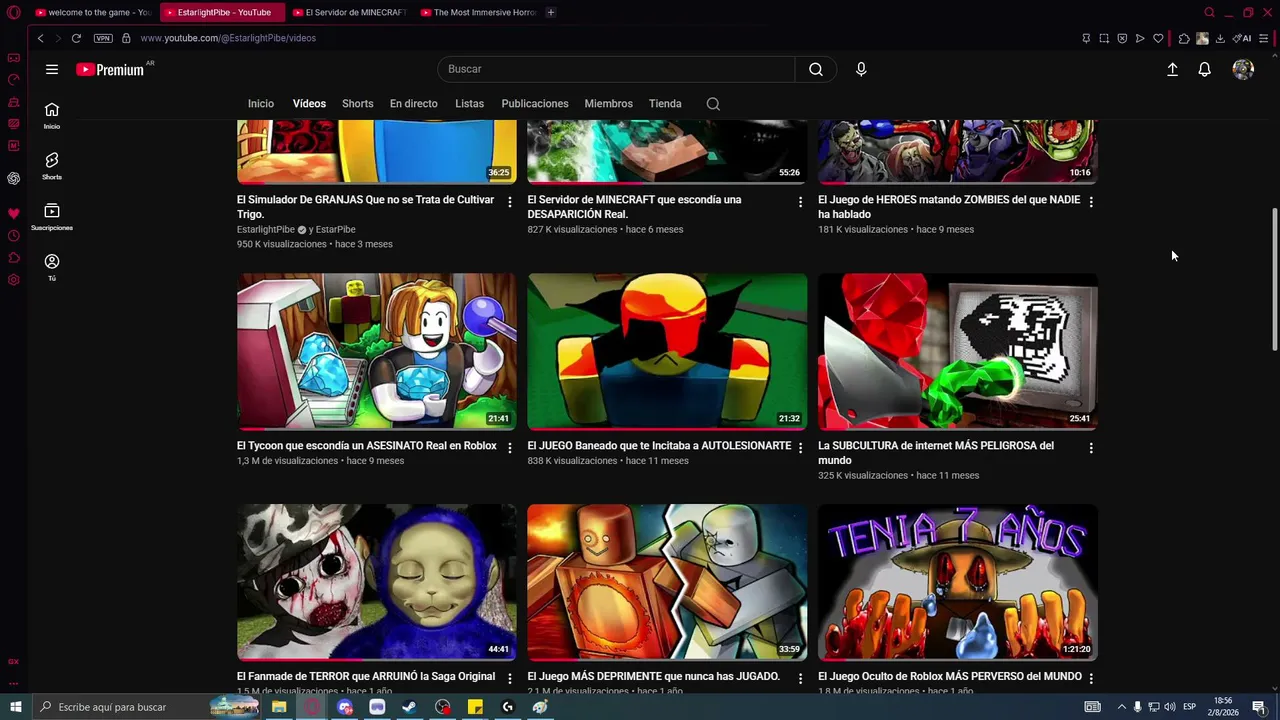Image resolution: width=1280 pixels, height=720 pixels.
Task: Open video 'El Tycoon que escondía un ASESINATO Real en Roblox'
Action: pyautogui.click(x=367, y=446)
